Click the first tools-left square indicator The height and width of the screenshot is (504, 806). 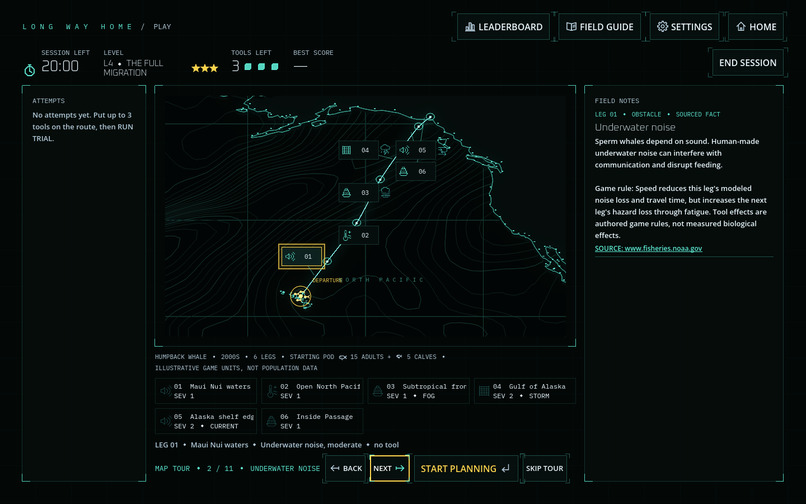[248, 67]
